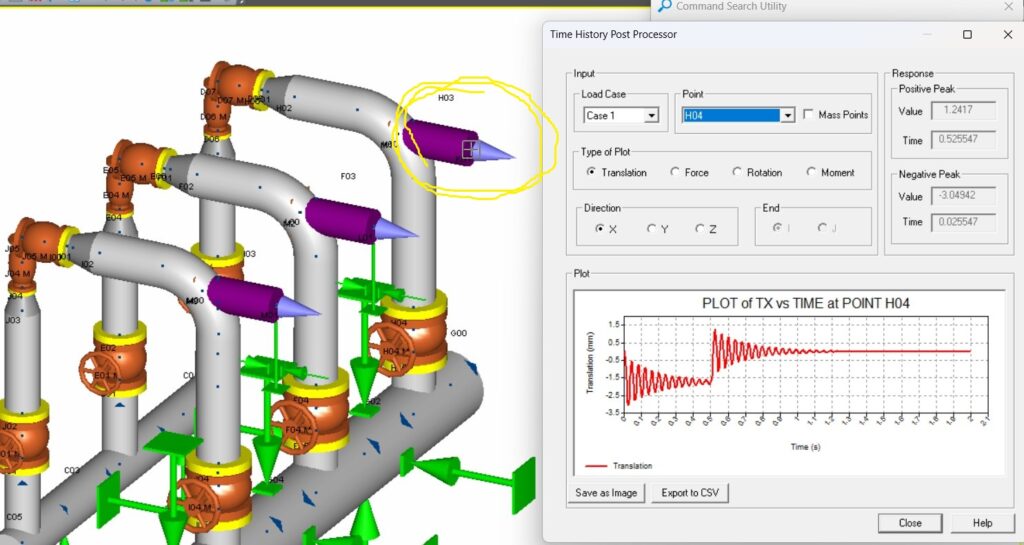This screenshot has height=545, width=1024.
Task: Switch plot type to Rotation
Action: tap(738, 172)
